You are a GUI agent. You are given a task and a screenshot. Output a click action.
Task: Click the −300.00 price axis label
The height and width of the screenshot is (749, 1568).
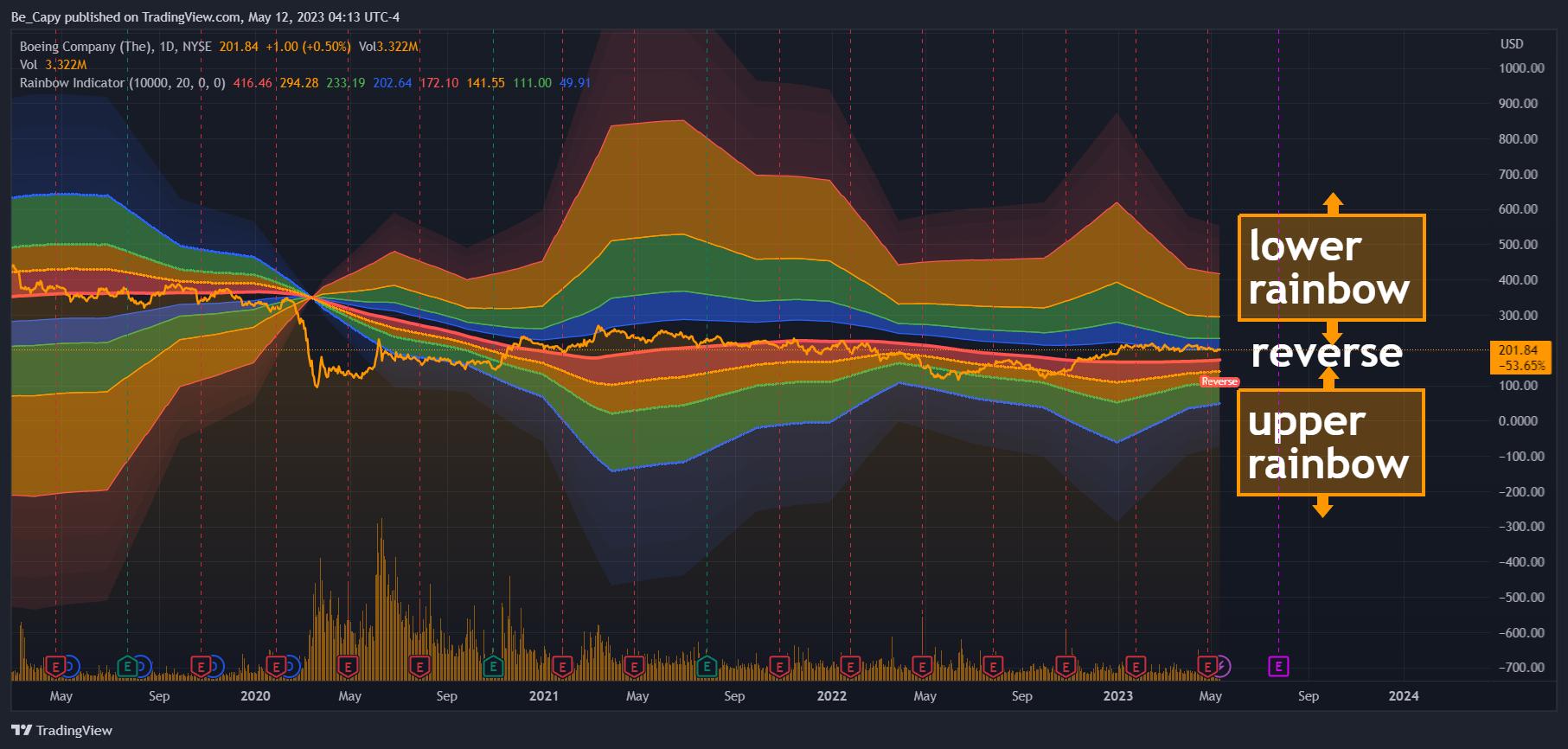[x=1521, y=527]
